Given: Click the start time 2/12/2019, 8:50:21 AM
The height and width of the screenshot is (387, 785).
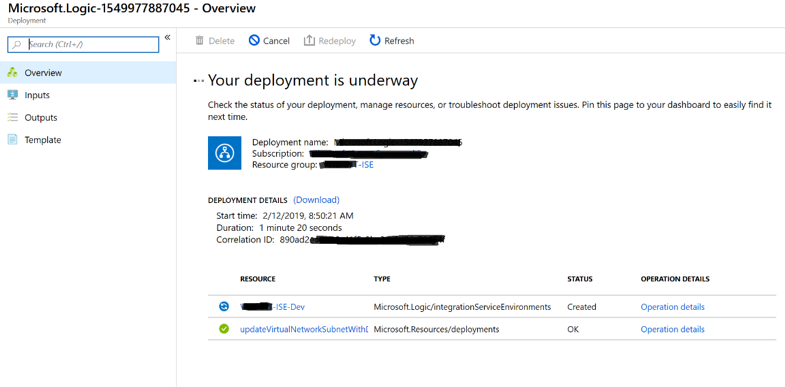Looking at the screenshot, I should tap(308, 216).
